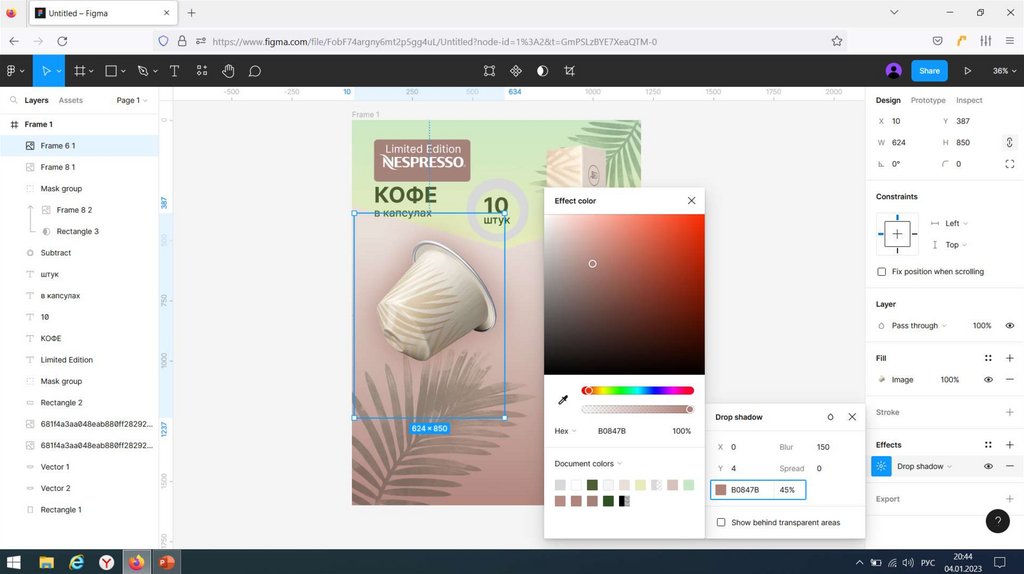Image resolution: width=1024 pixels, height=574 pixels.
Task: Check Fix position when scrolling
Action: [881, 272]
